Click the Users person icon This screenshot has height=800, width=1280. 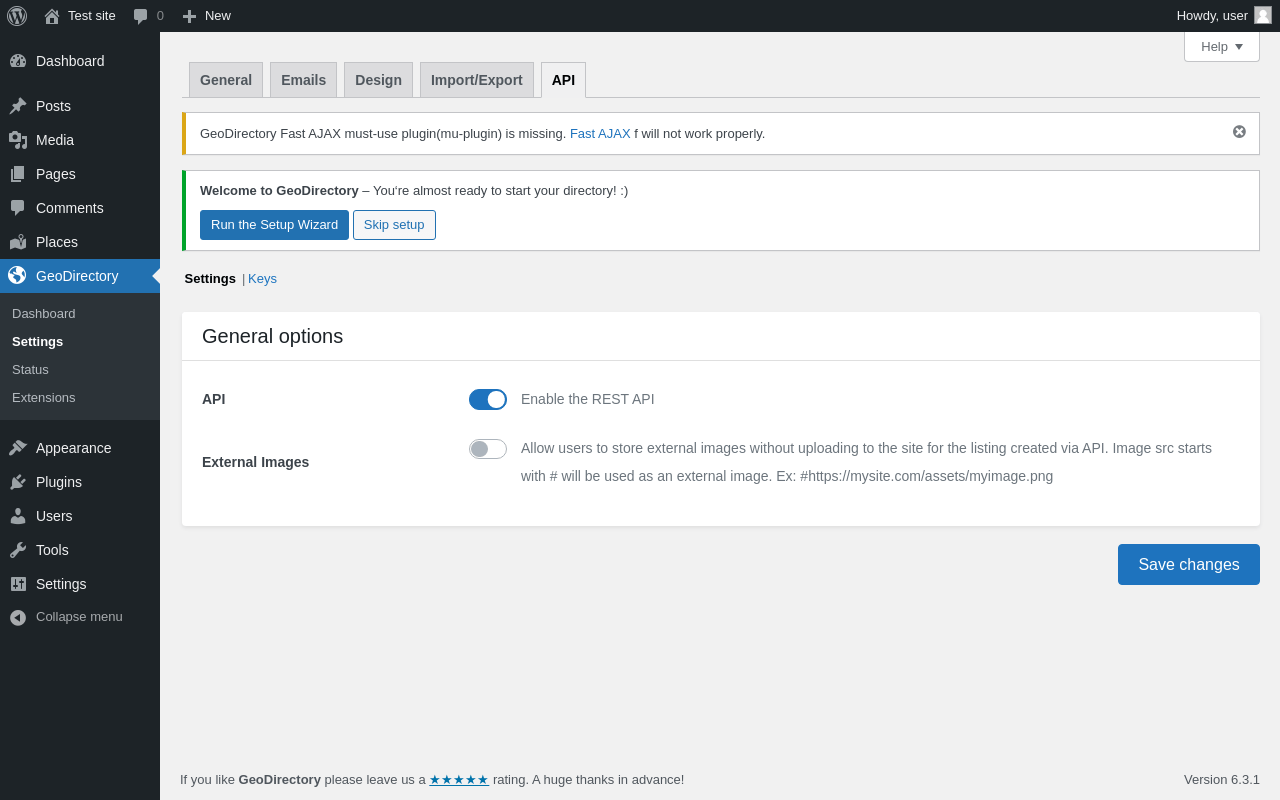point(18,516)
